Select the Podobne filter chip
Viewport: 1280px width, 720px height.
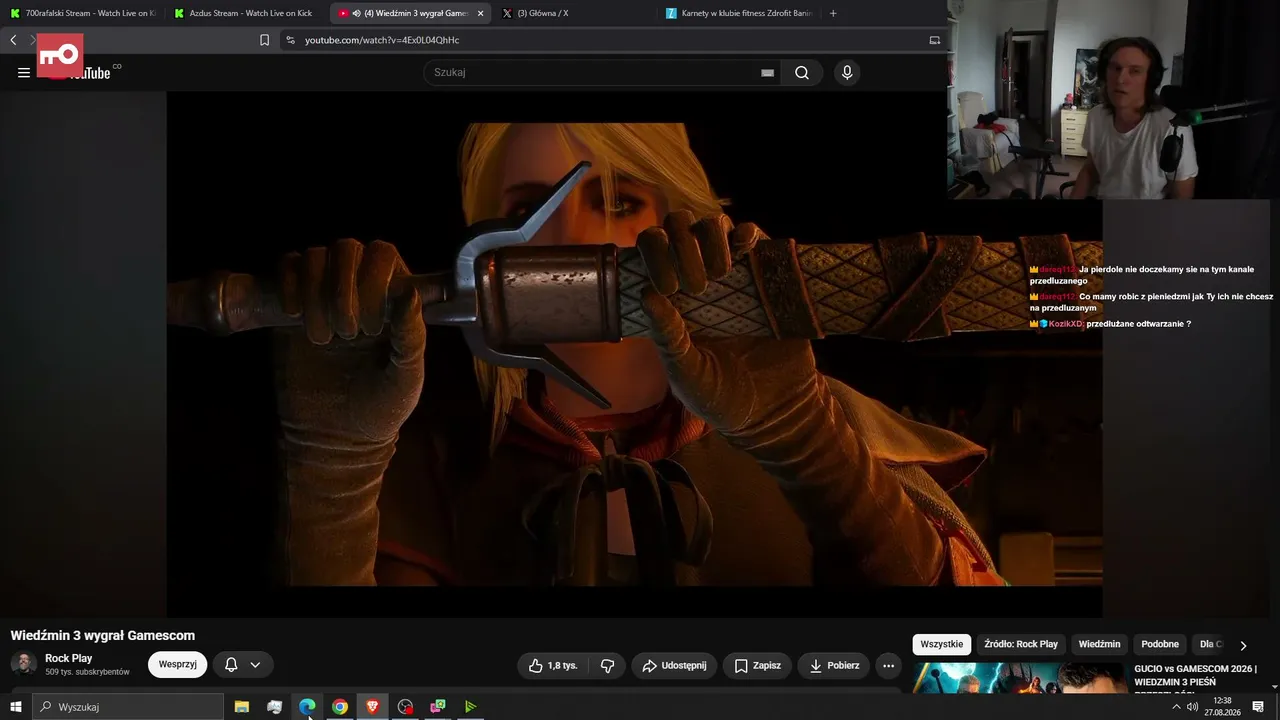coord(1160,644)
